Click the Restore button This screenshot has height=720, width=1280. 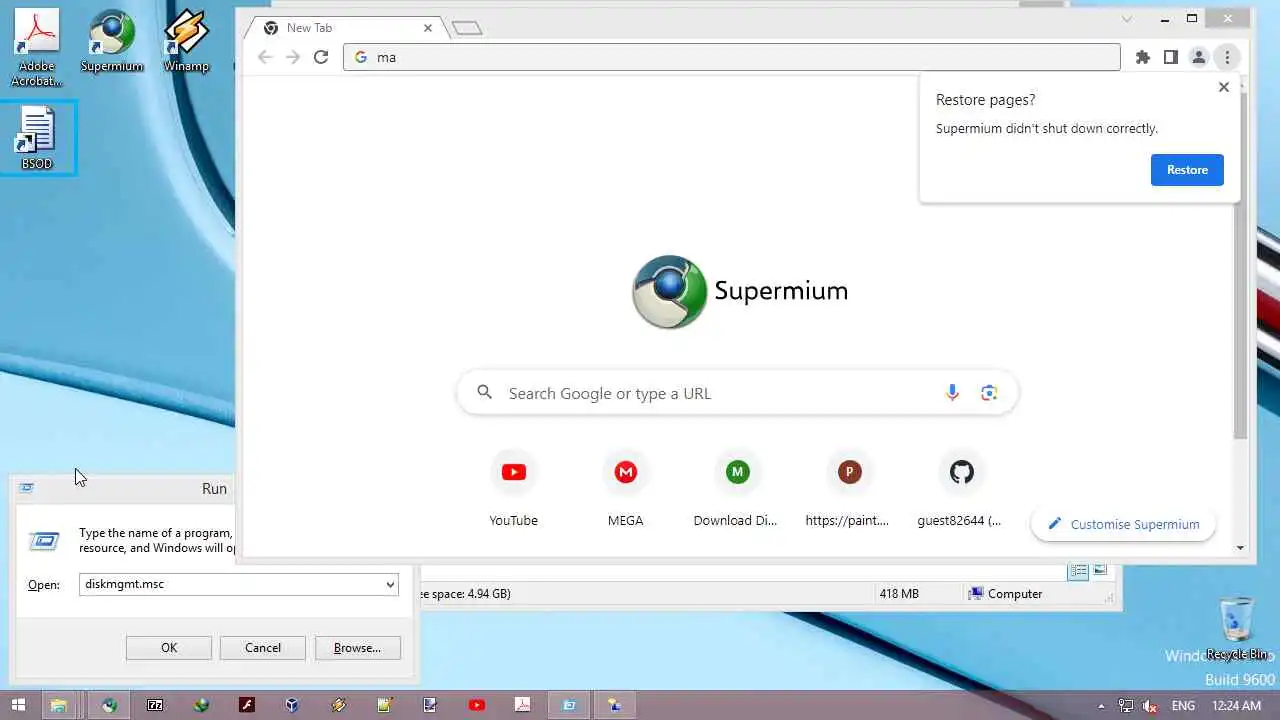click(1187, 170)
